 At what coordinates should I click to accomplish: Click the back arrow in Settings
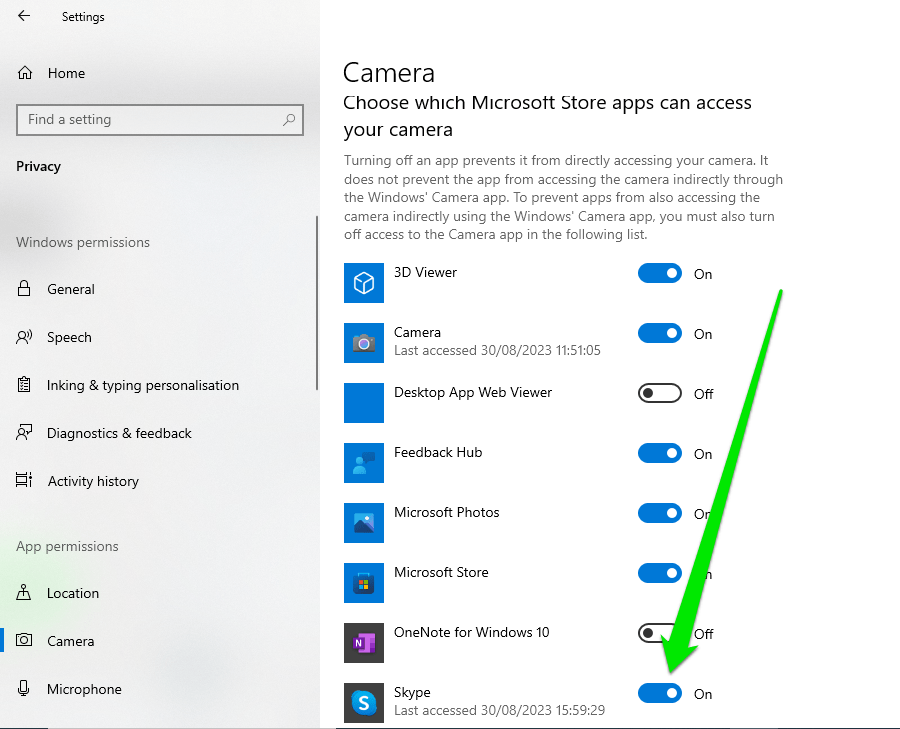pyautogui.click(x=24, y=15)
